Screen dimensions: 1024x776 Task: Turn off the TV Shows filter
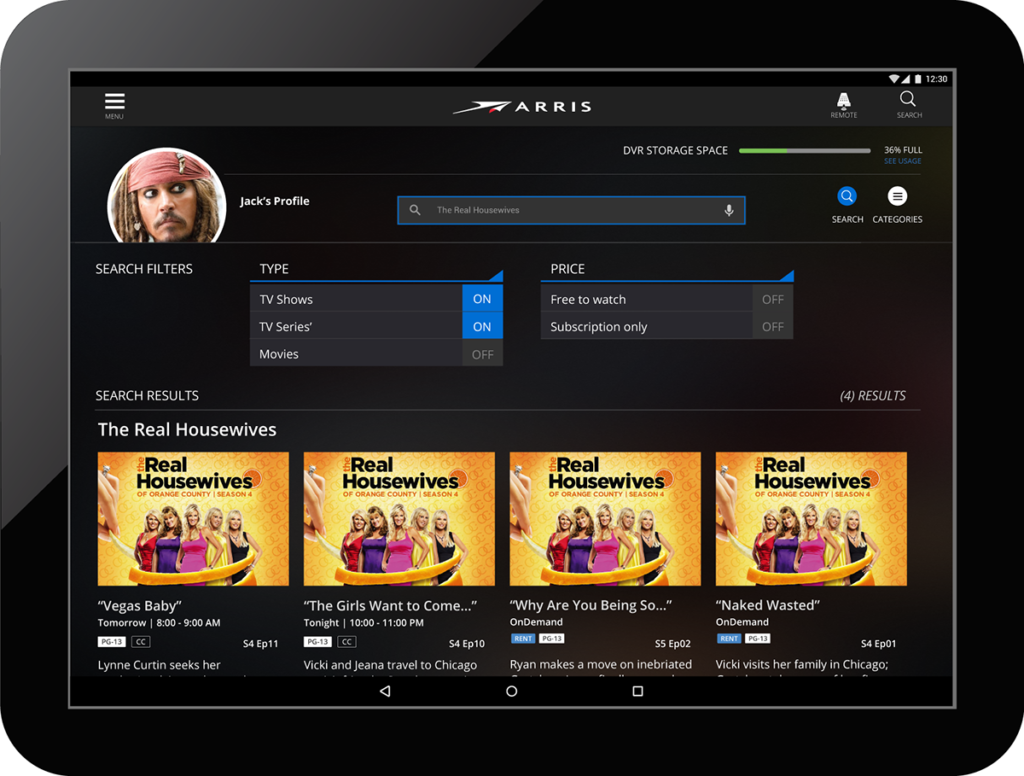tap(482, 299)
